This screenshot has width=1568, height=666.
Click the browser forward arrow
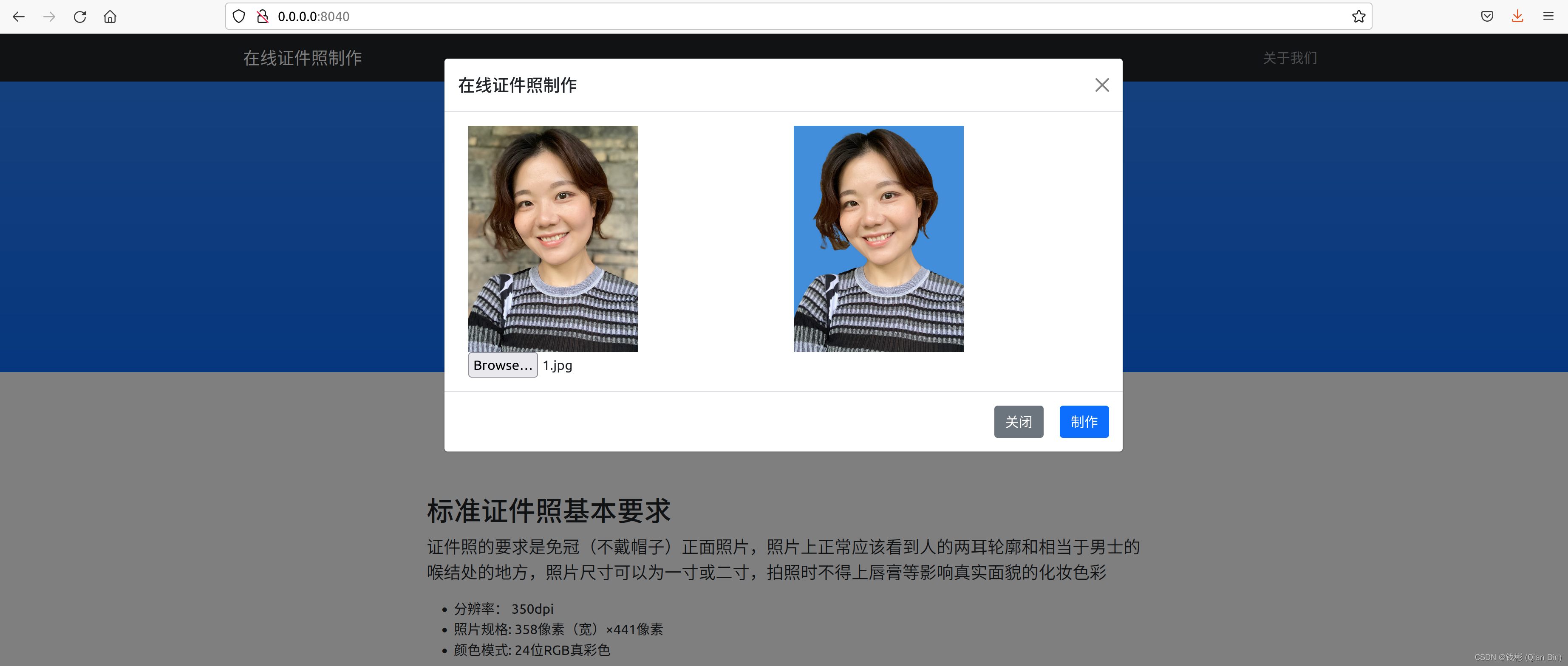pyautogui.click(x=49, y=17)
